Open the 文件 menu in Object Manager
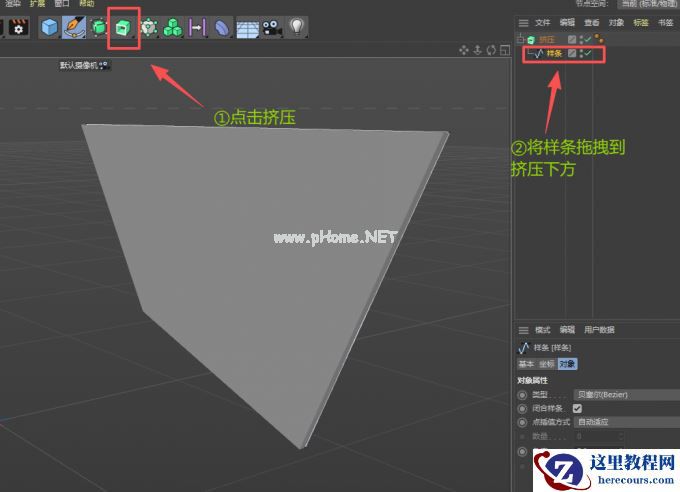Screen dimensions: 680x492 click(543, 23)
